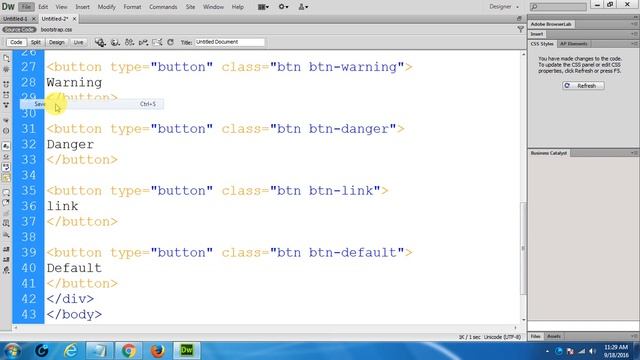This screenshot has height=360, width=640.
Task: Open the Designer workspace switcher dropdown
Action: click(504, 7)
